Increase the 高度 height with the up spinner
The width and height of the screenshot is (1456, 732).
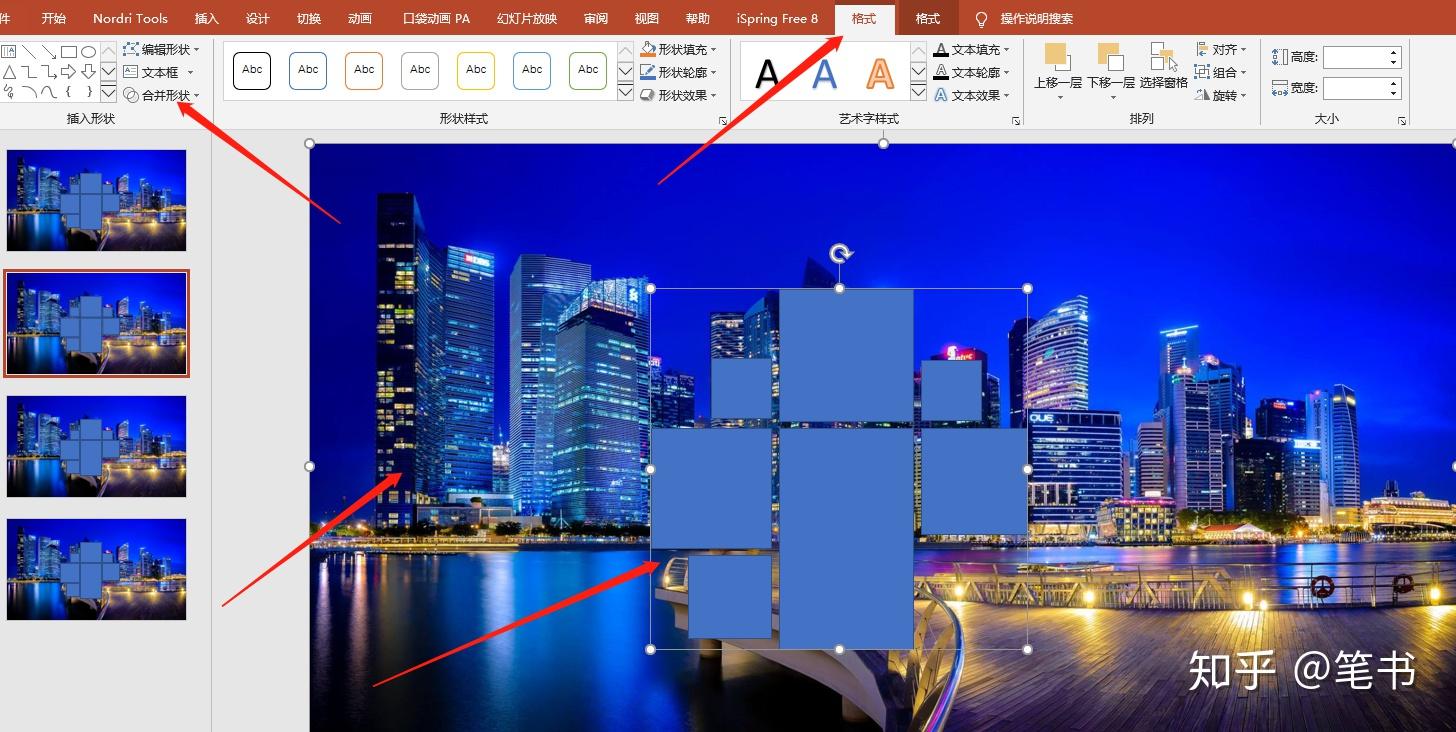click(1394, 52)
